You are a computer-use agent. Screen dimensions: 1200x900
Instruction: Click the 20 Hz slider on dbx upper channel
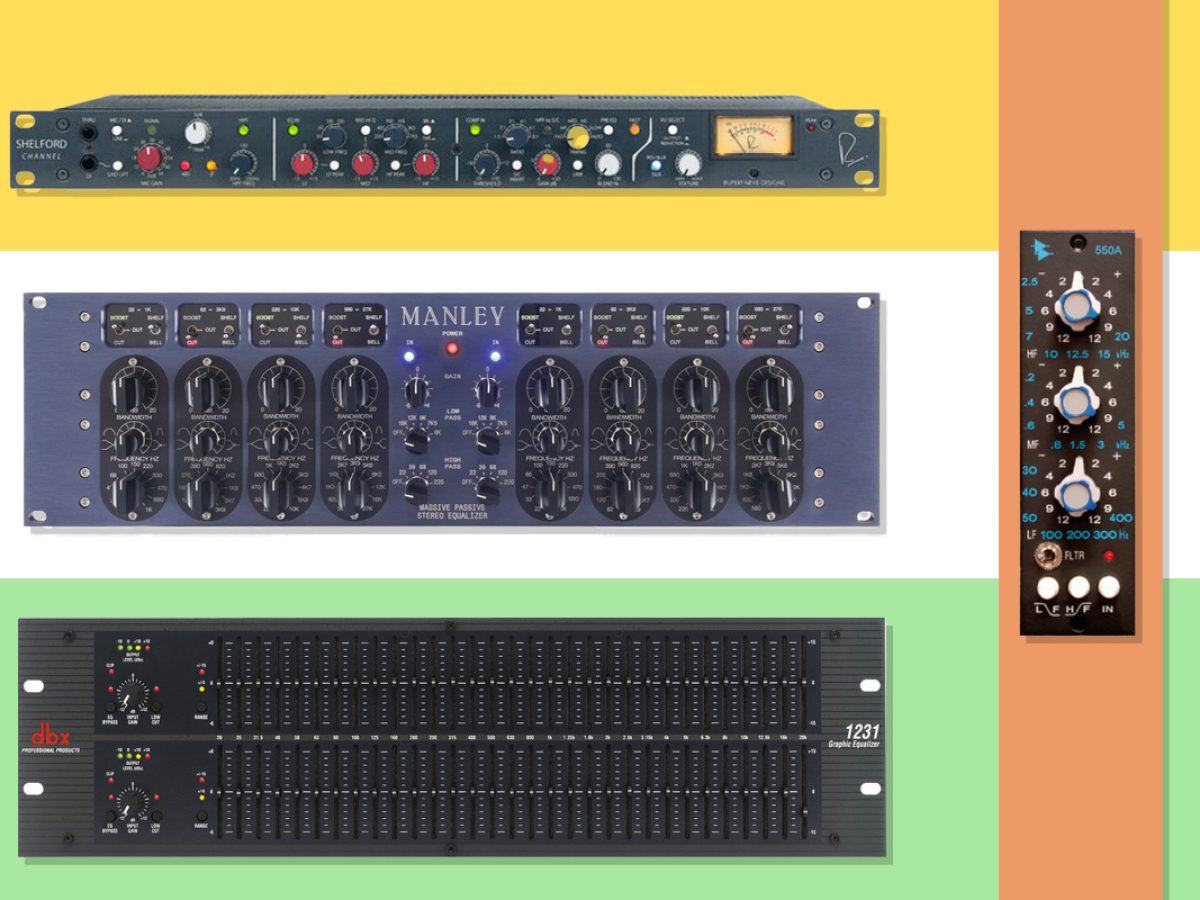(x=219, y=683)
